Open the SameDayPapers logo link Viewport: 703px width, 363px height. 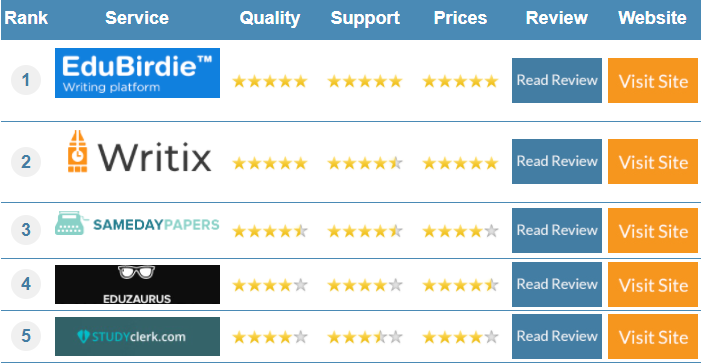[137, 224]
